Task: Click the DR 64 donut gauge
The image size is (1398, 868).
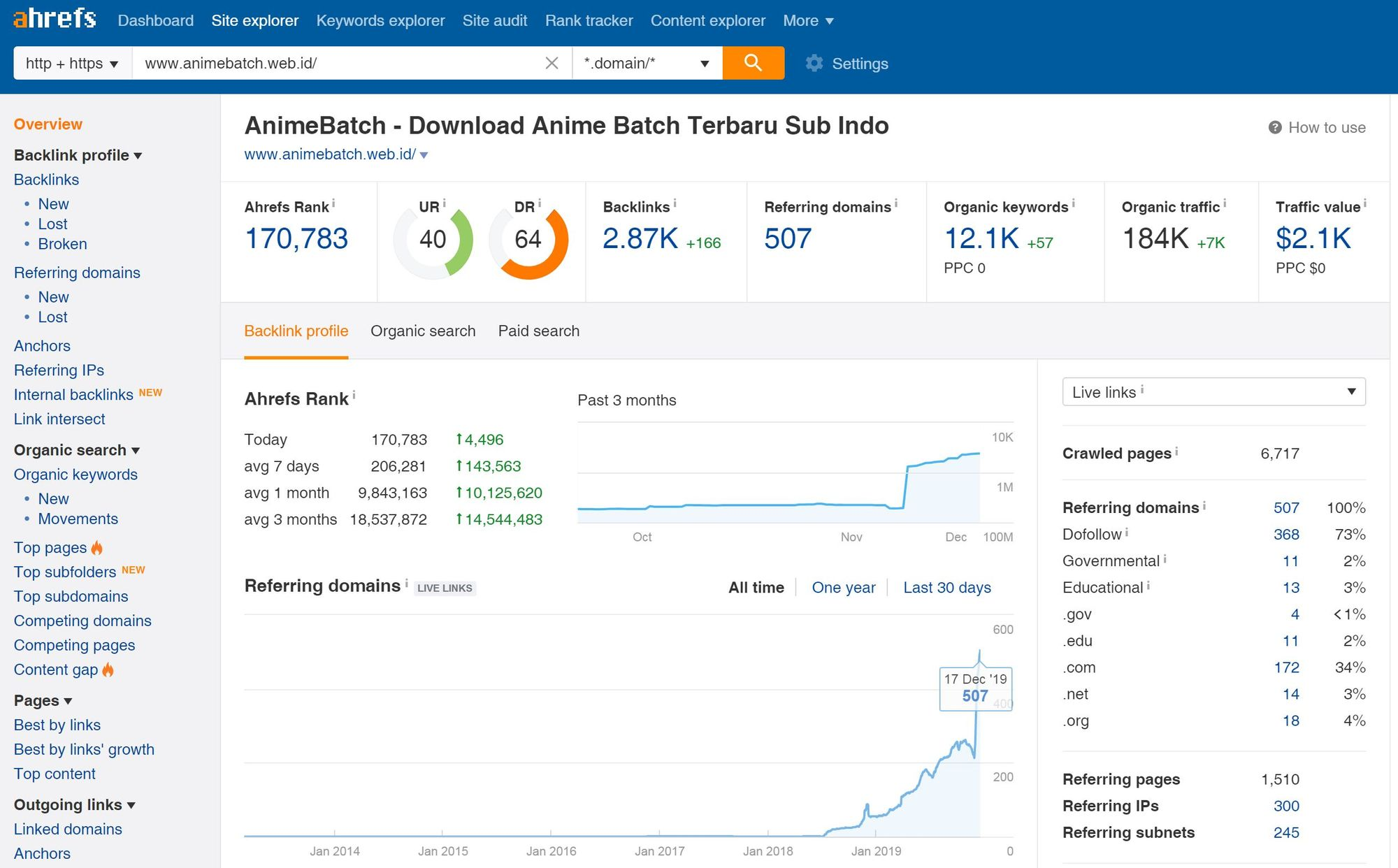Action: click(x=528, y=240)
